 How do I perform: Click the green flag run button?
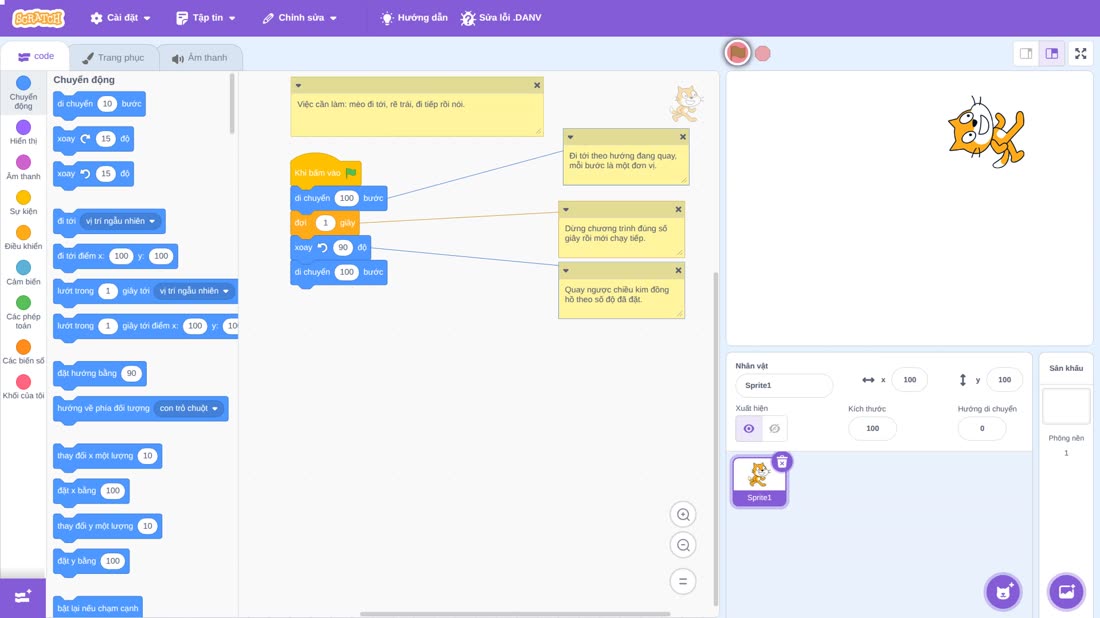737,53
